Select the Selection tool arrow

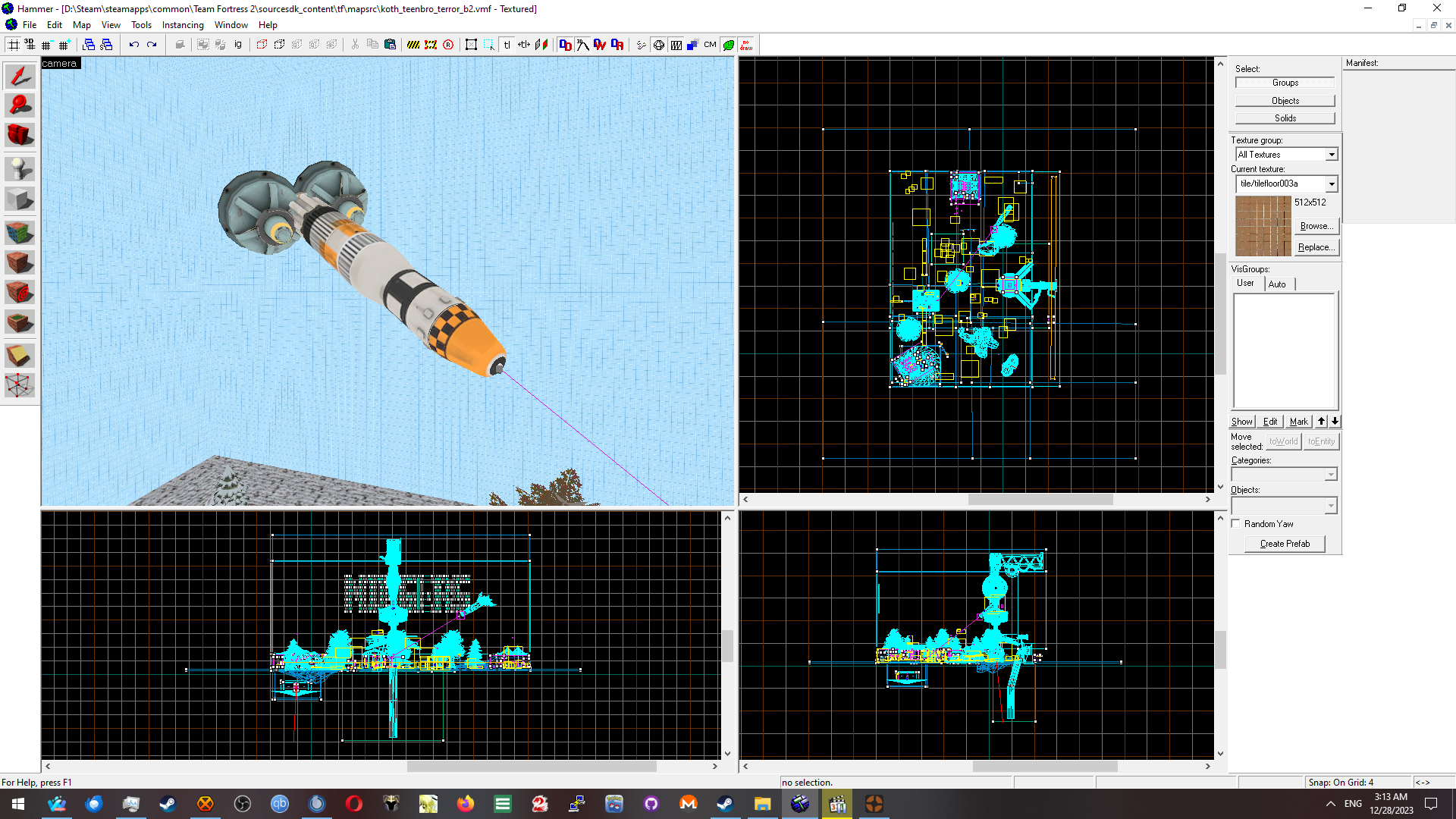click(x=20, y=77)
